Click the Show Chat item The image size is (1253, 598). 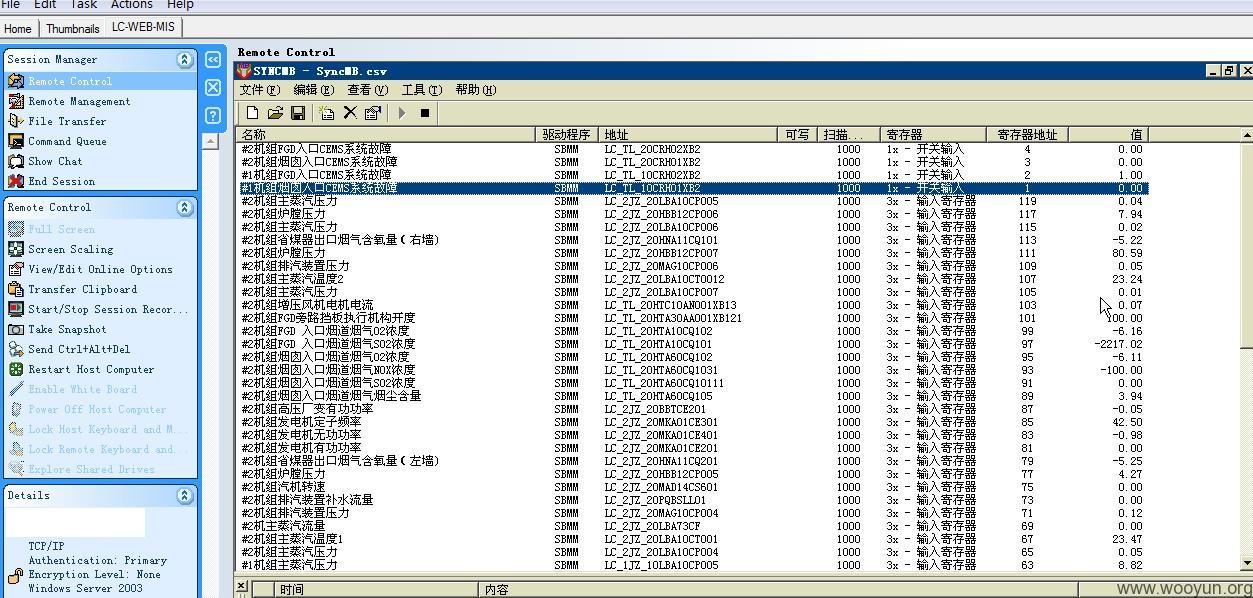click(x=55, y=161)
